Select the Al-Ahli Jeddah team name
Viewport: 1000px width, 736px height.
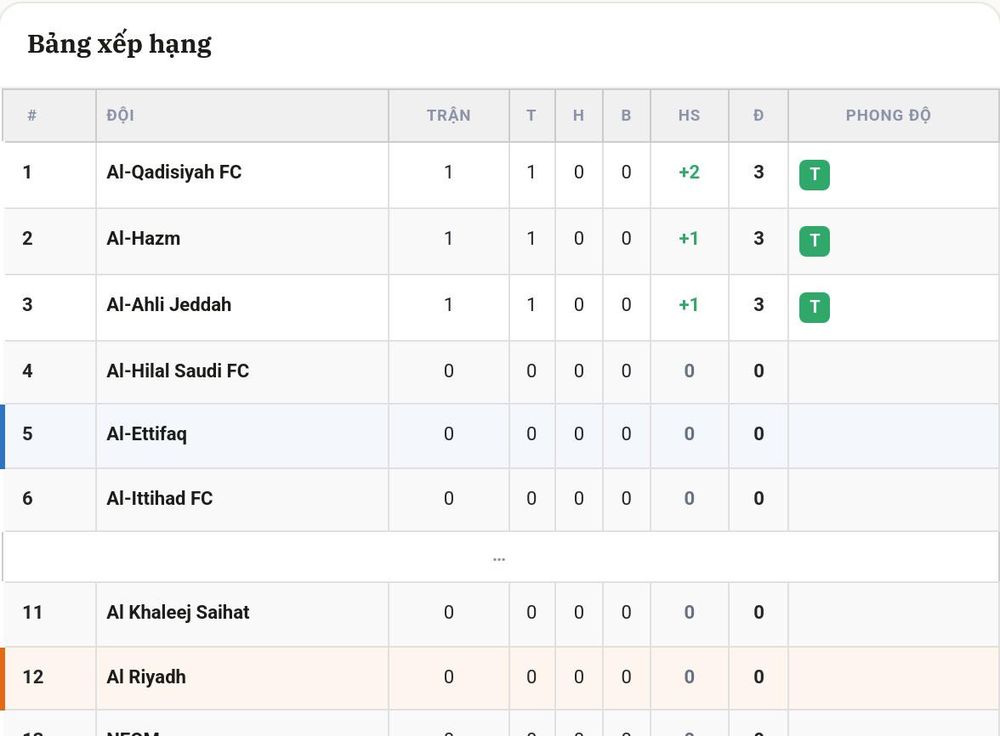[x=169, y=305]
